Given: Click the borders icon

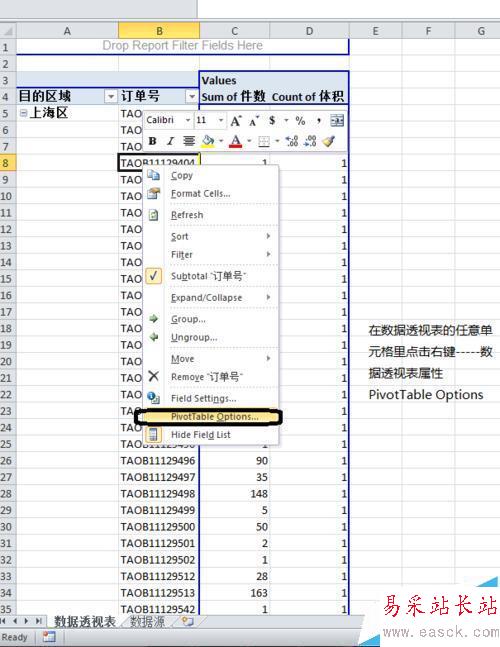Looking at the screenshot, I should [x=264, y=142].
